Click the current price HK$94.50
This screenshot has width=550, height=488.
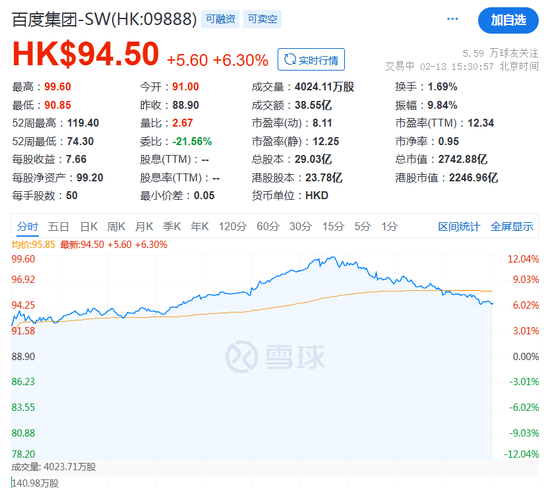86,54
